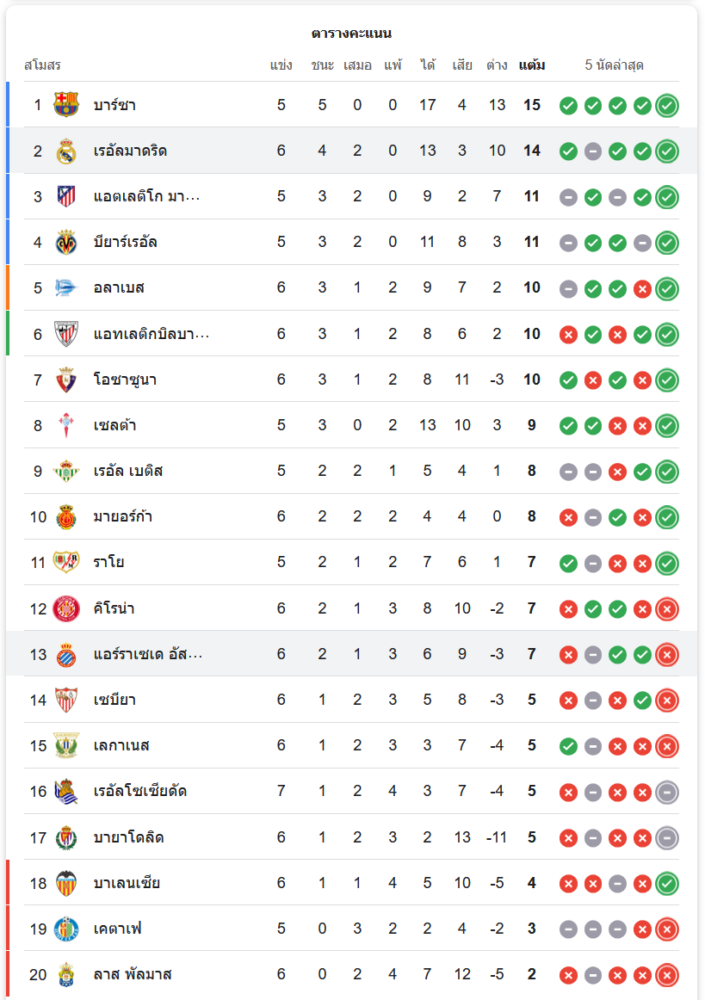Click the Sevilla club crest
This screenshot has width=705, height=1000.
point(66,700)
